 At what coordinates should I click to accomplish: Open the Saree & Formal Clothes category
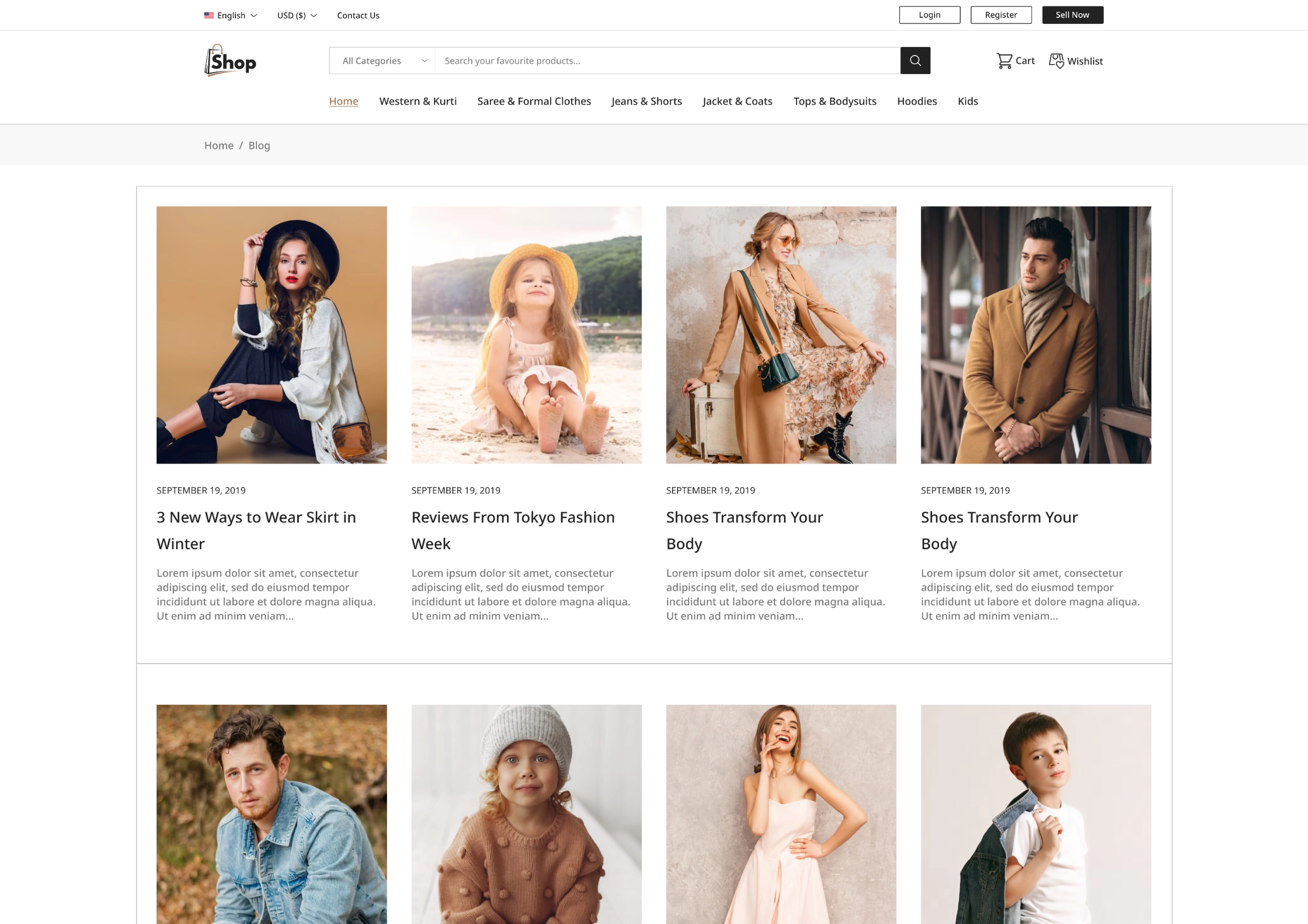click(x=534, y=101)
